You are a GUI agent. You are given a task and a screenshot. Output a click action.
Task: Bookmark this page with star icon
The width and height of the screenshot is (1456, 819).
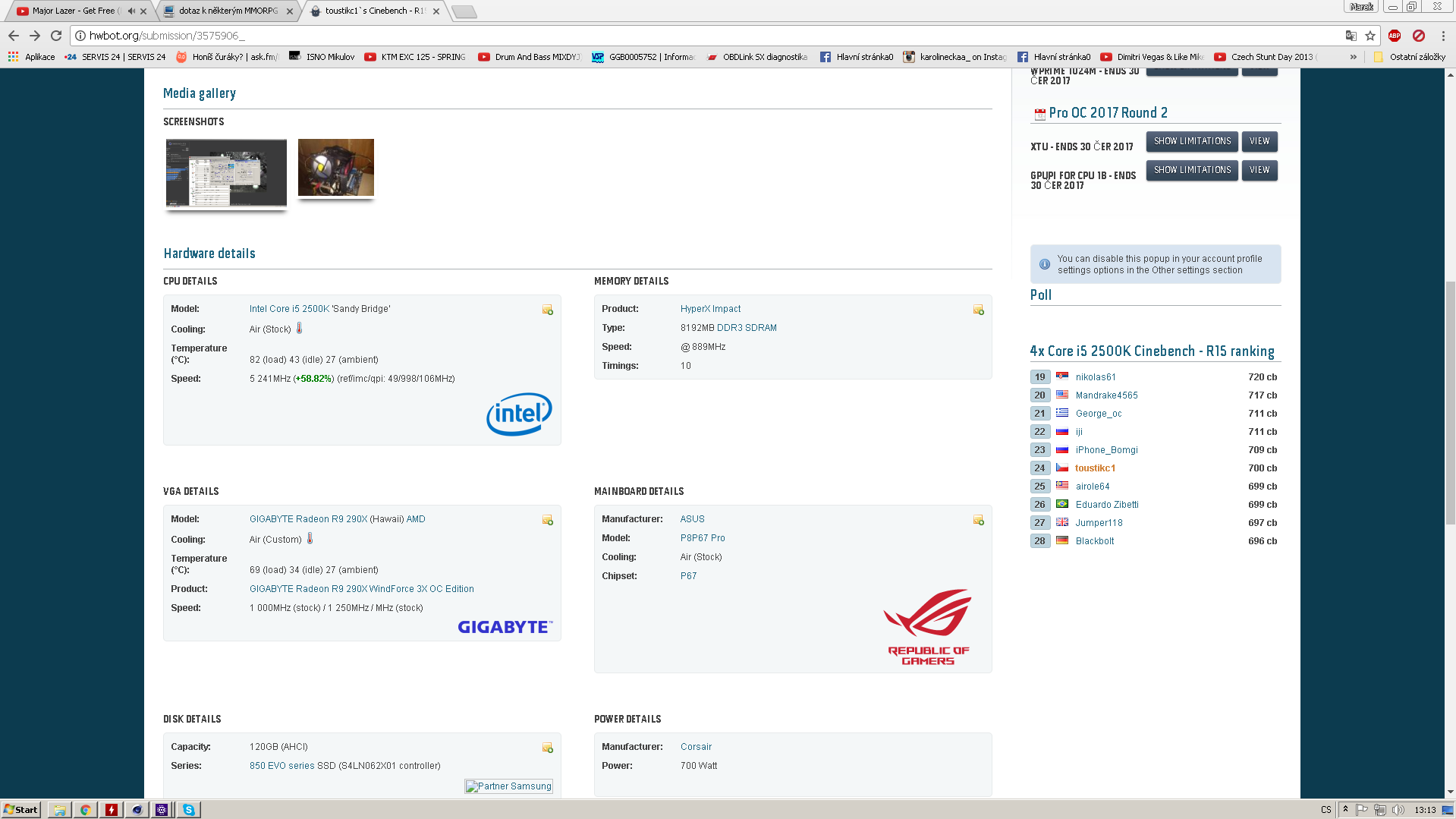click(x=1370, y=36)
